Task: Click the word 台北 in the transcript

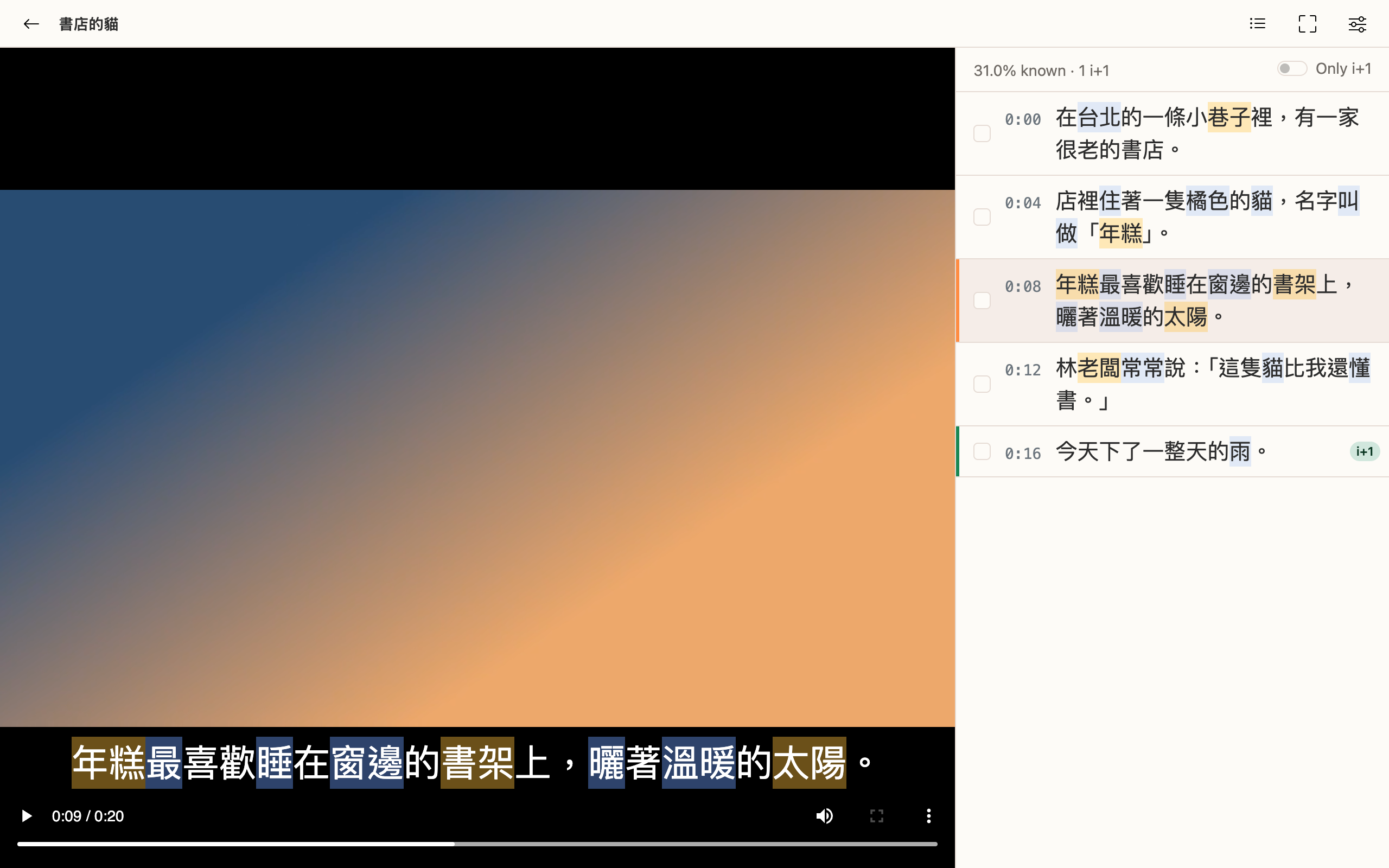Action: click(1099, 117)
